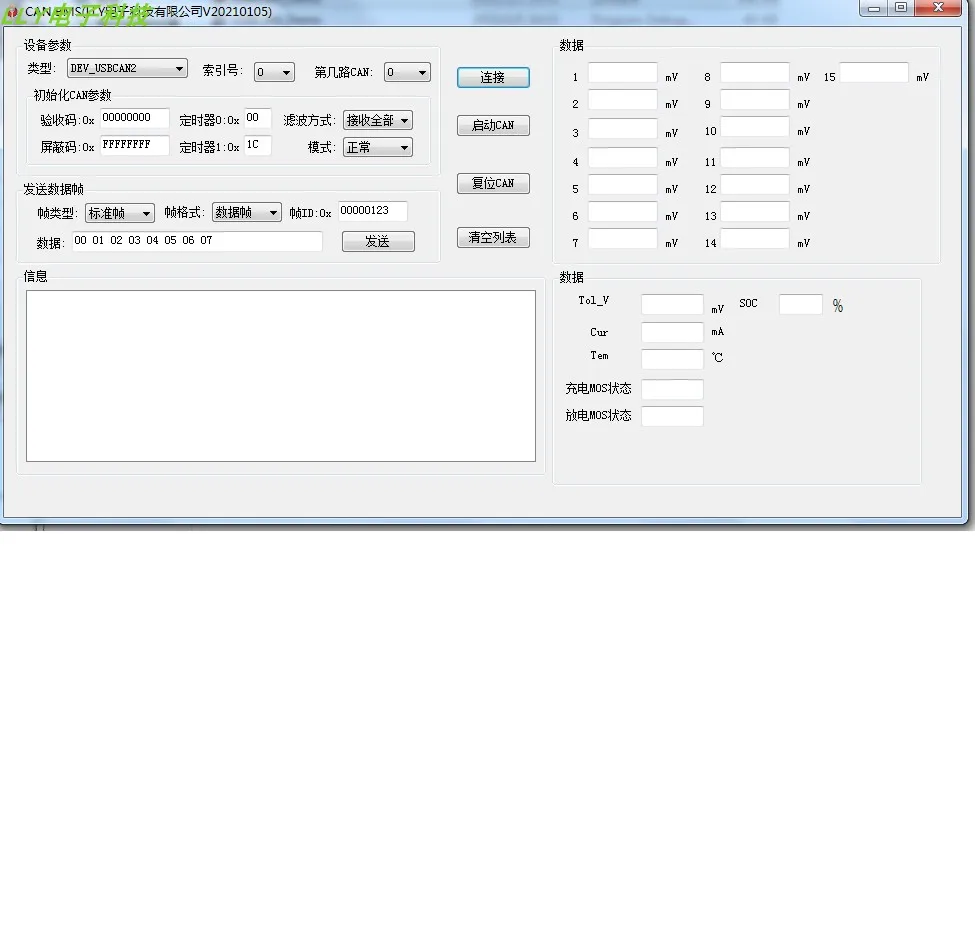Focus the 定时器0 timer field
The width and height of the screenshot is (975, 950).
point(257,118)
